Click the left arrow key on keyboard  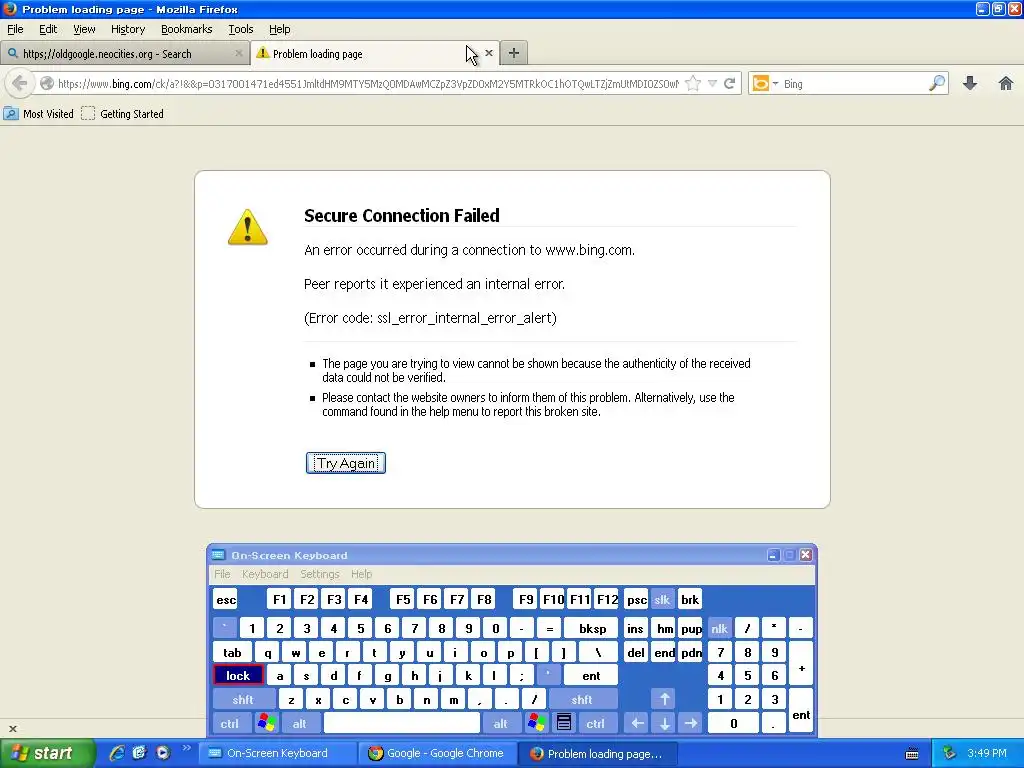coord(637,723)
